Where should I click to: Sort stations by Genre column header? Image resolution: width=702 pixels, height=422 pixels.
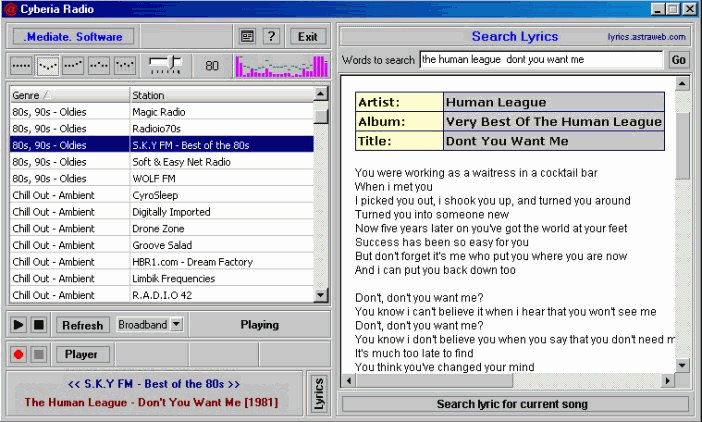tap(69, 95)
